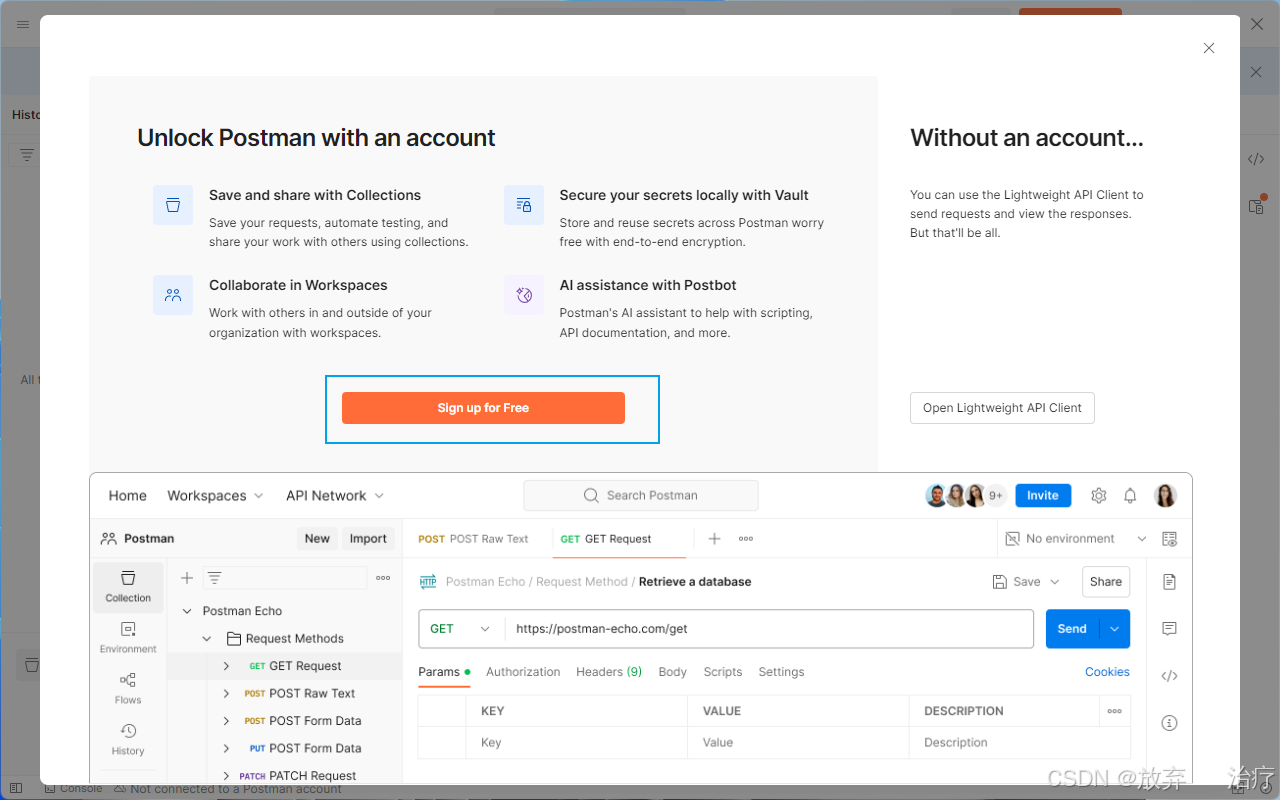The width and height of the screenshot is (1280, 800).
Task: Select the Environment icon in the preview sidebar
Action: tap(128, 637)
